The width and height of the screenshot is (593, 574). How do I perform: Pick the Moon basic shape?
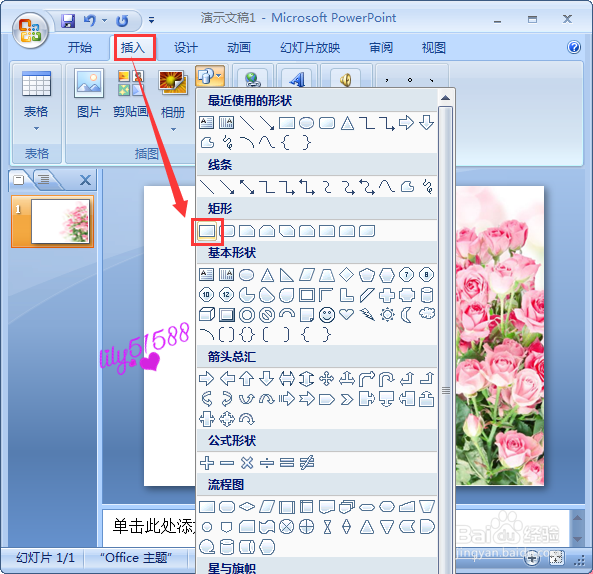407,314
